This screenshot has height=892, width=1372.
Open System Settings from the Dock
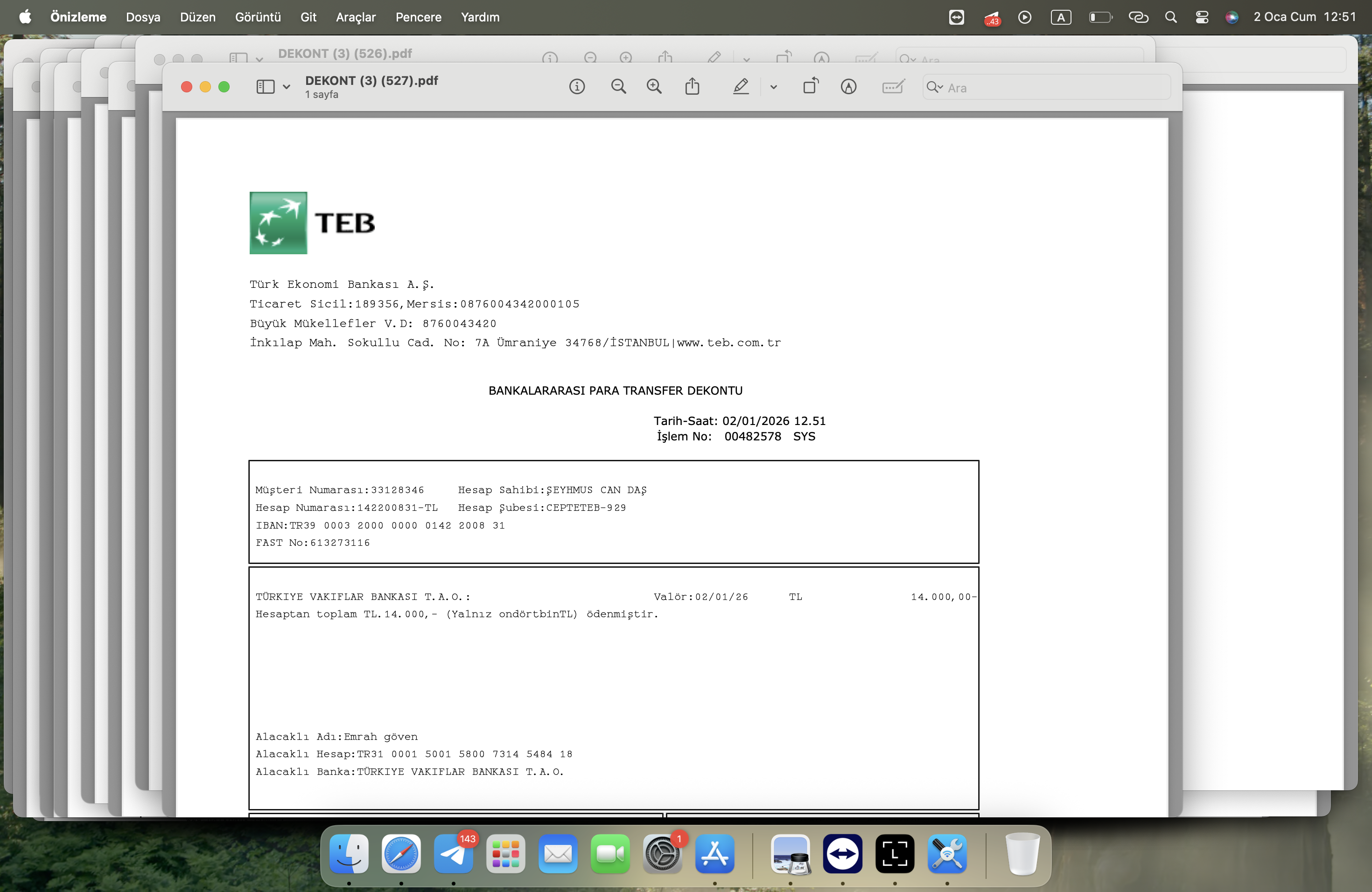pos(662,853)
